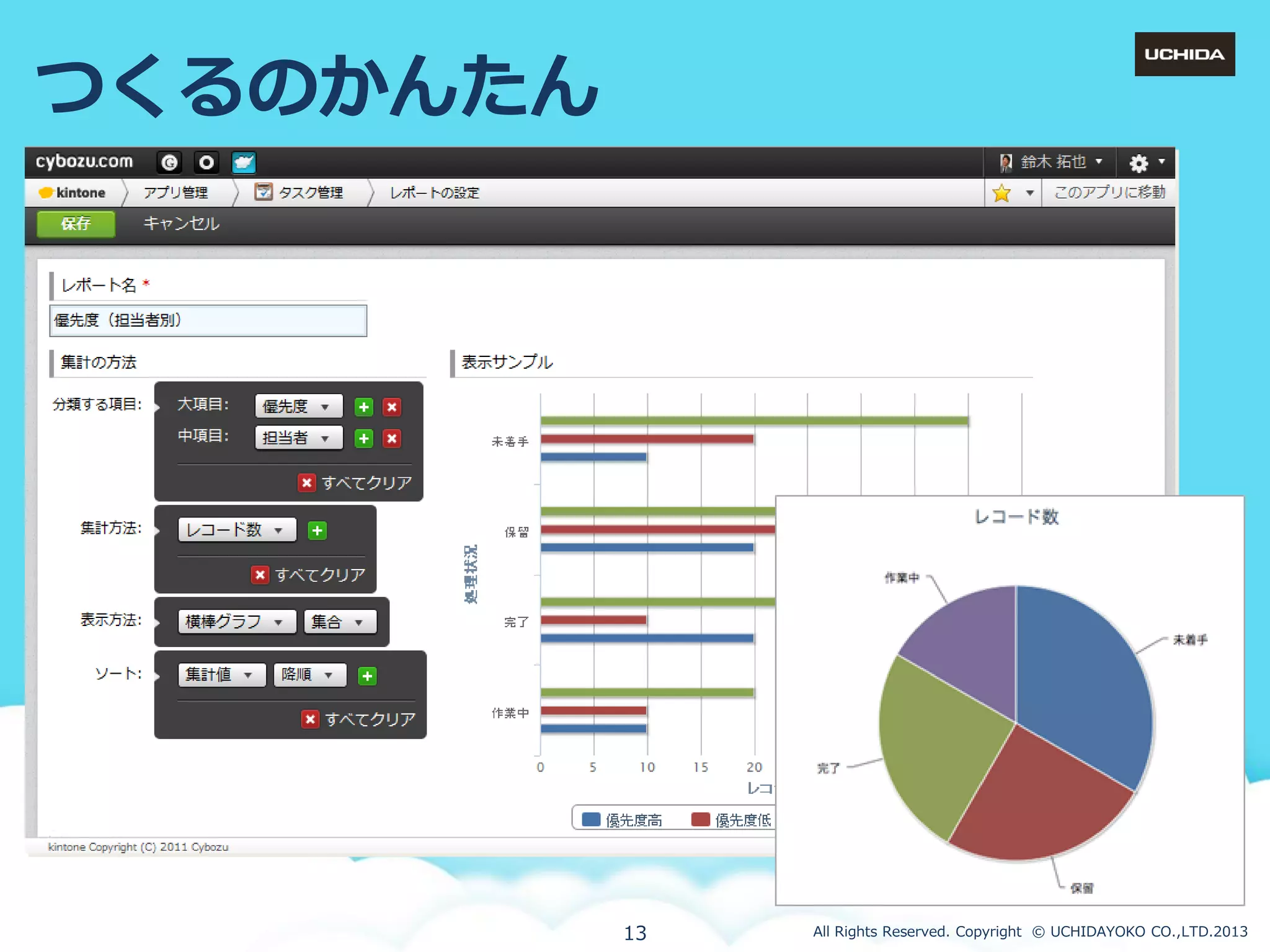Expand the 降順 sort order dropdown

coord(309,674)
